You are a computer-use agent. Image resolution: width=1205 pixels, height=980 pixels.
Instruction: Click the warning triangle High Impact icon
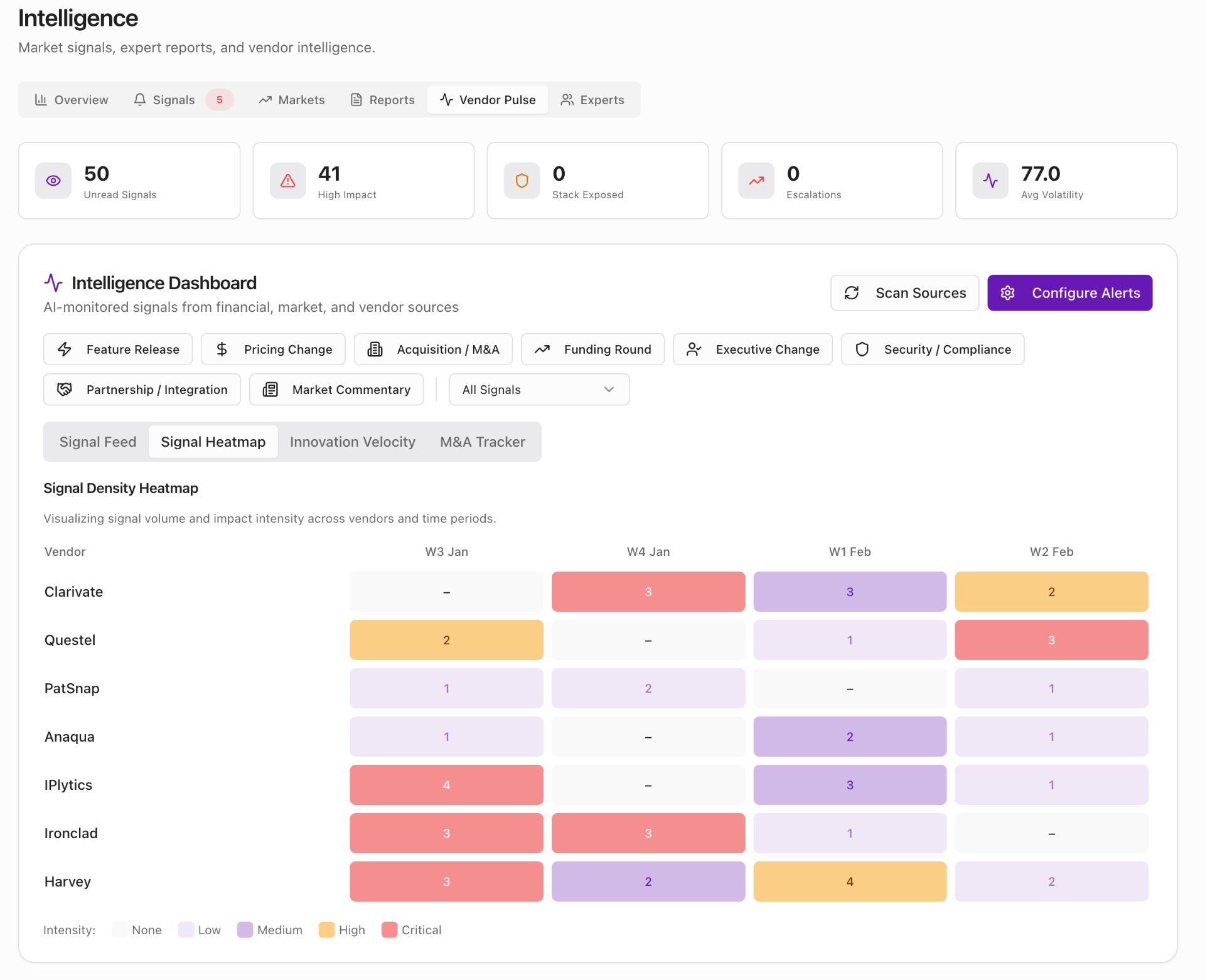[x=287, y=181]
